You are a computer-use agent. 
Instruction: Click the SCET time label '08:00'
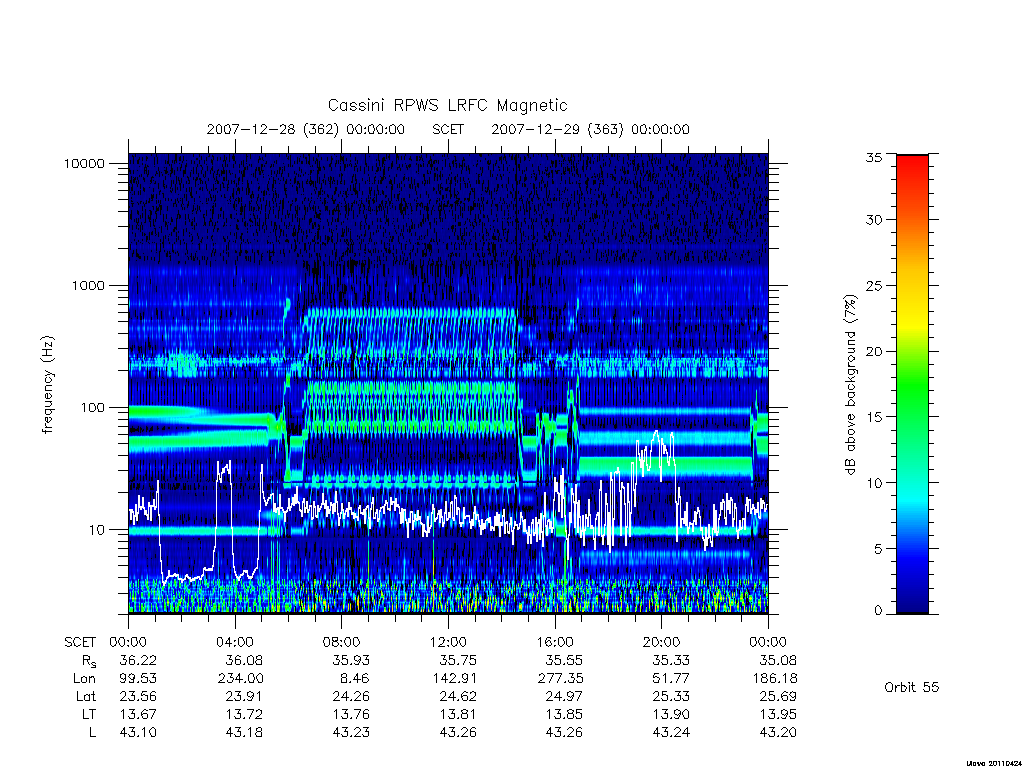(x=342, y=642)
